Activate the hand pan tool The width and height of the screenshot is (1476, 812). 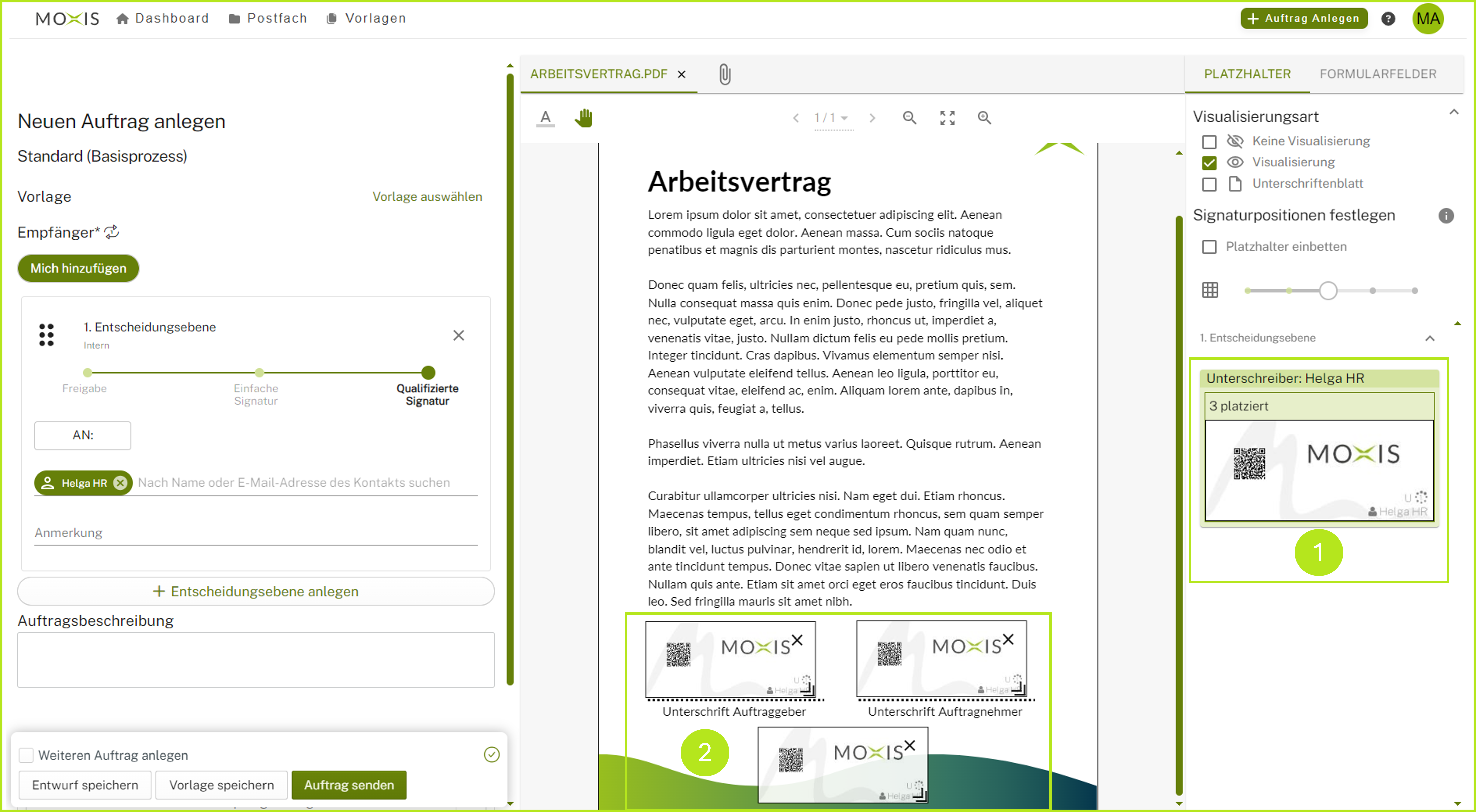[584, 117]
